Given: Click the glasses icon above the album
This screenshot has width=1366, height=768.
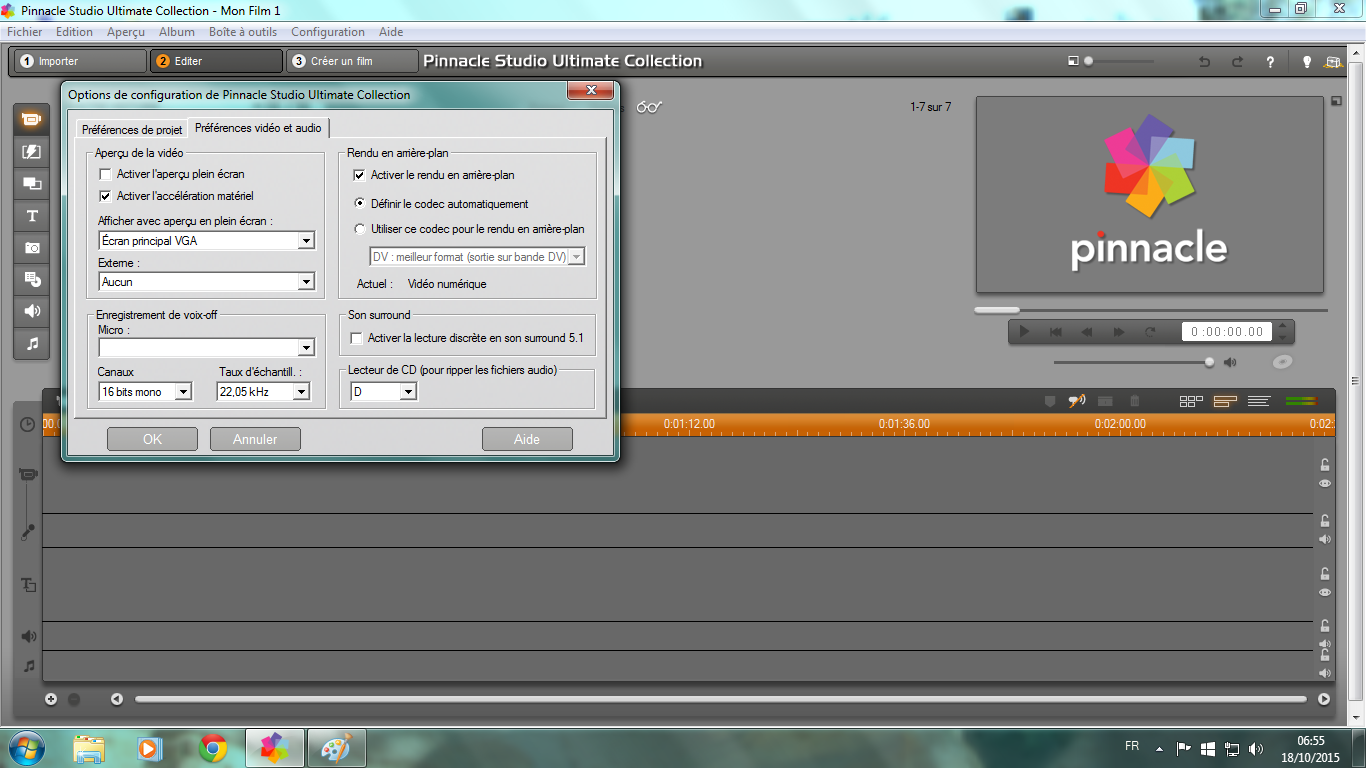Looking at the screenshot, I should click(x=650, y=107).
